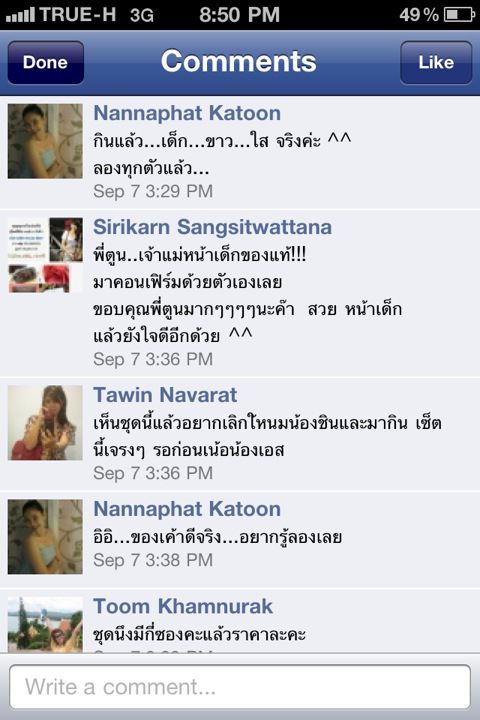Open the Toom Khamnurak name link

(183, 606)
